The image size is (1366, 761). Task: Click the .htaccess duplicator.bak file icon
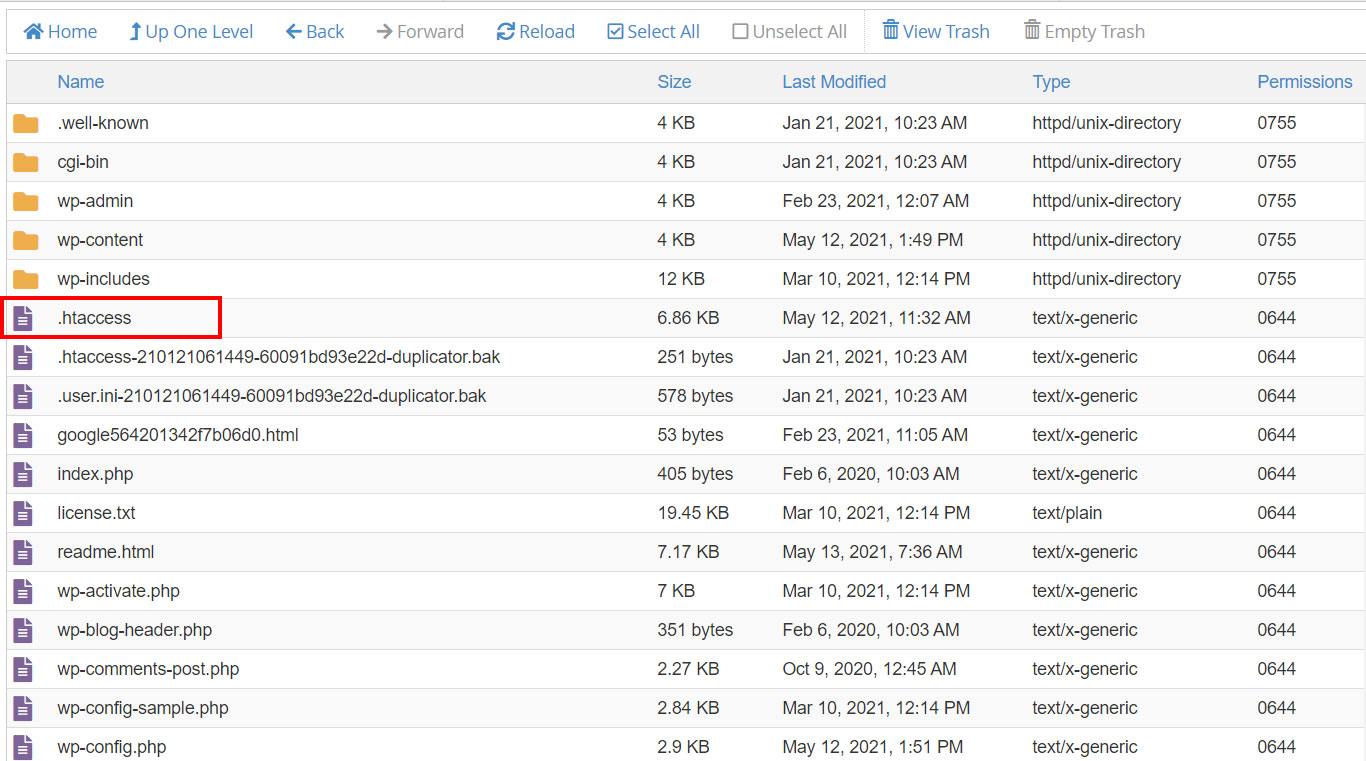pyautogui.click(x=23, y=358)
